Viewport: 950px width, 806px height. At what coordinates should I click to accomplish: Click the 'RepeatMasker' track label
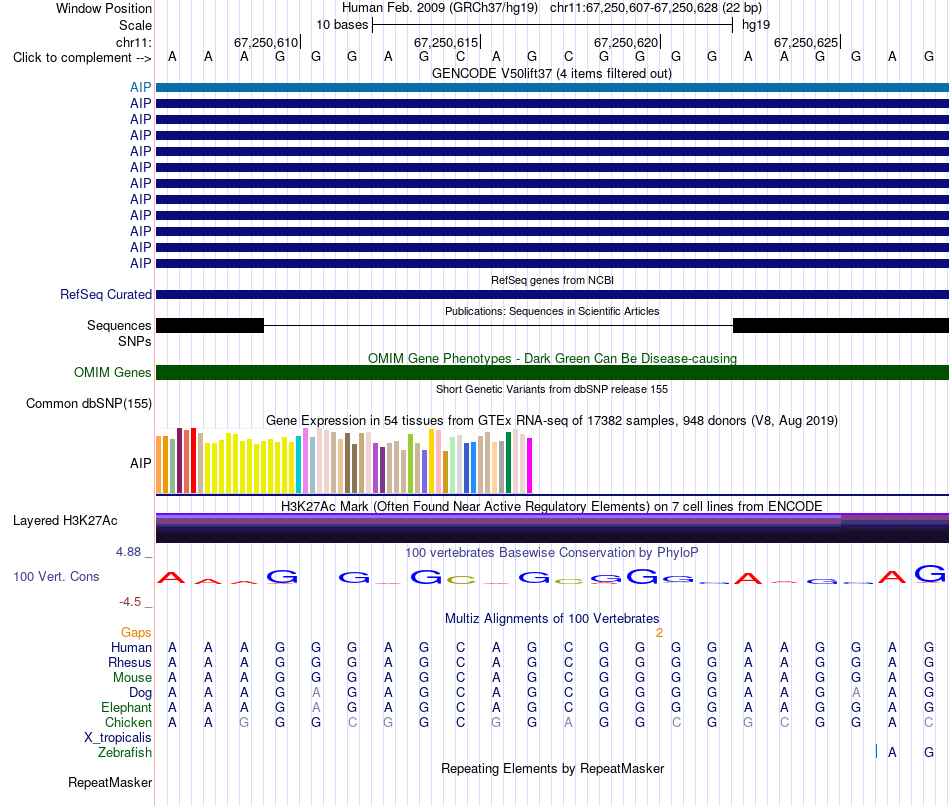tap(110, 782)
